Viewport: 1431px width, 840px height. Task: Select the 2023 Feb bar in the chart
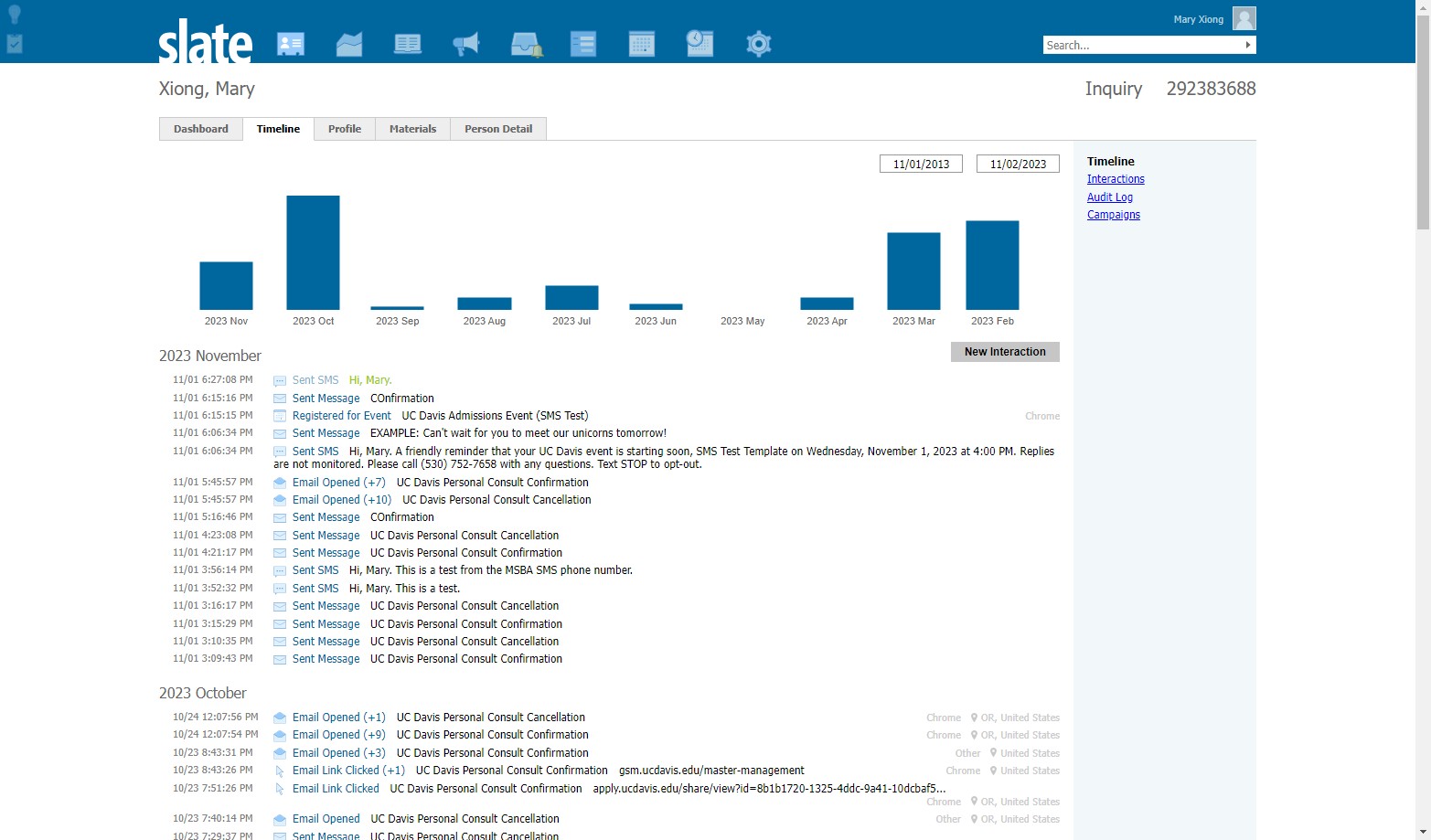992,265
